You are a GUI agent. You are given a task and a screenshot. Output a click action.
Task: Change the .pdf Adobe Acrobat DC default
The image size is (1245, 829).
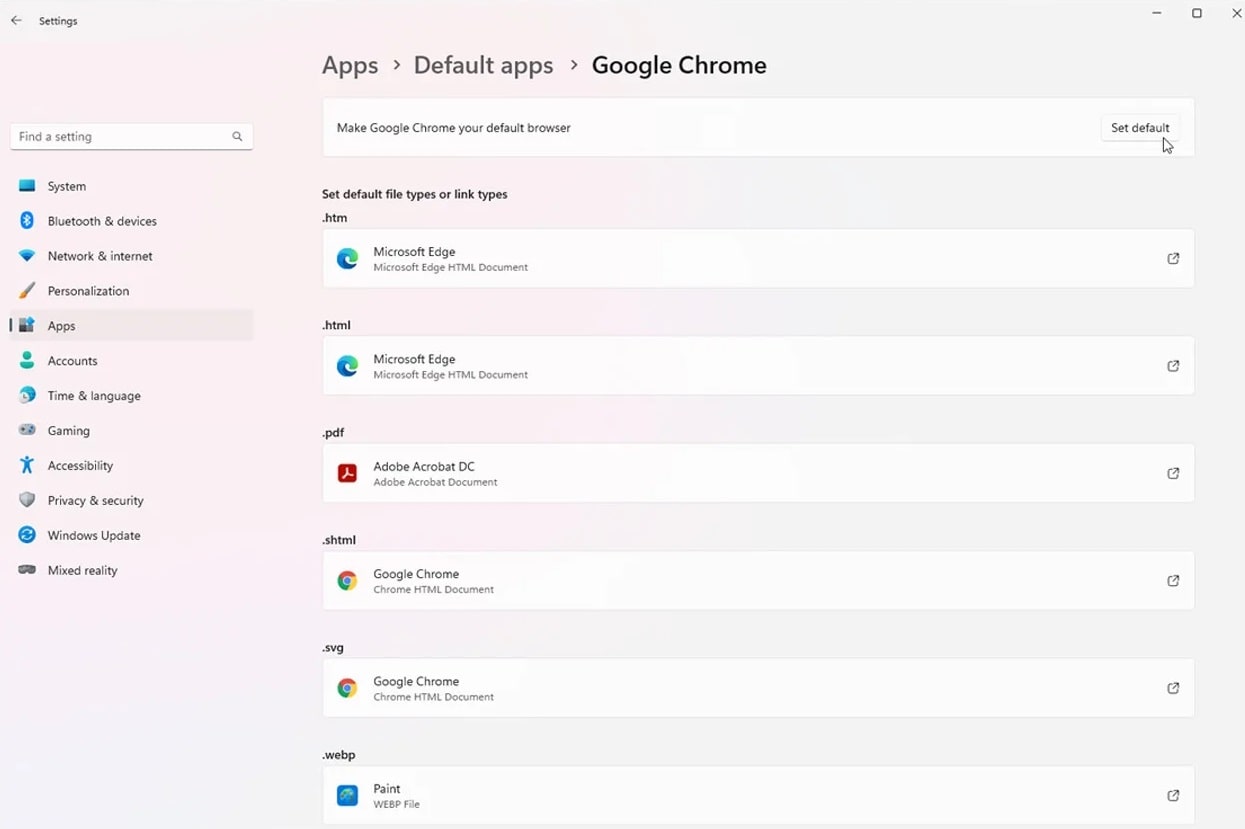point(758,474)
